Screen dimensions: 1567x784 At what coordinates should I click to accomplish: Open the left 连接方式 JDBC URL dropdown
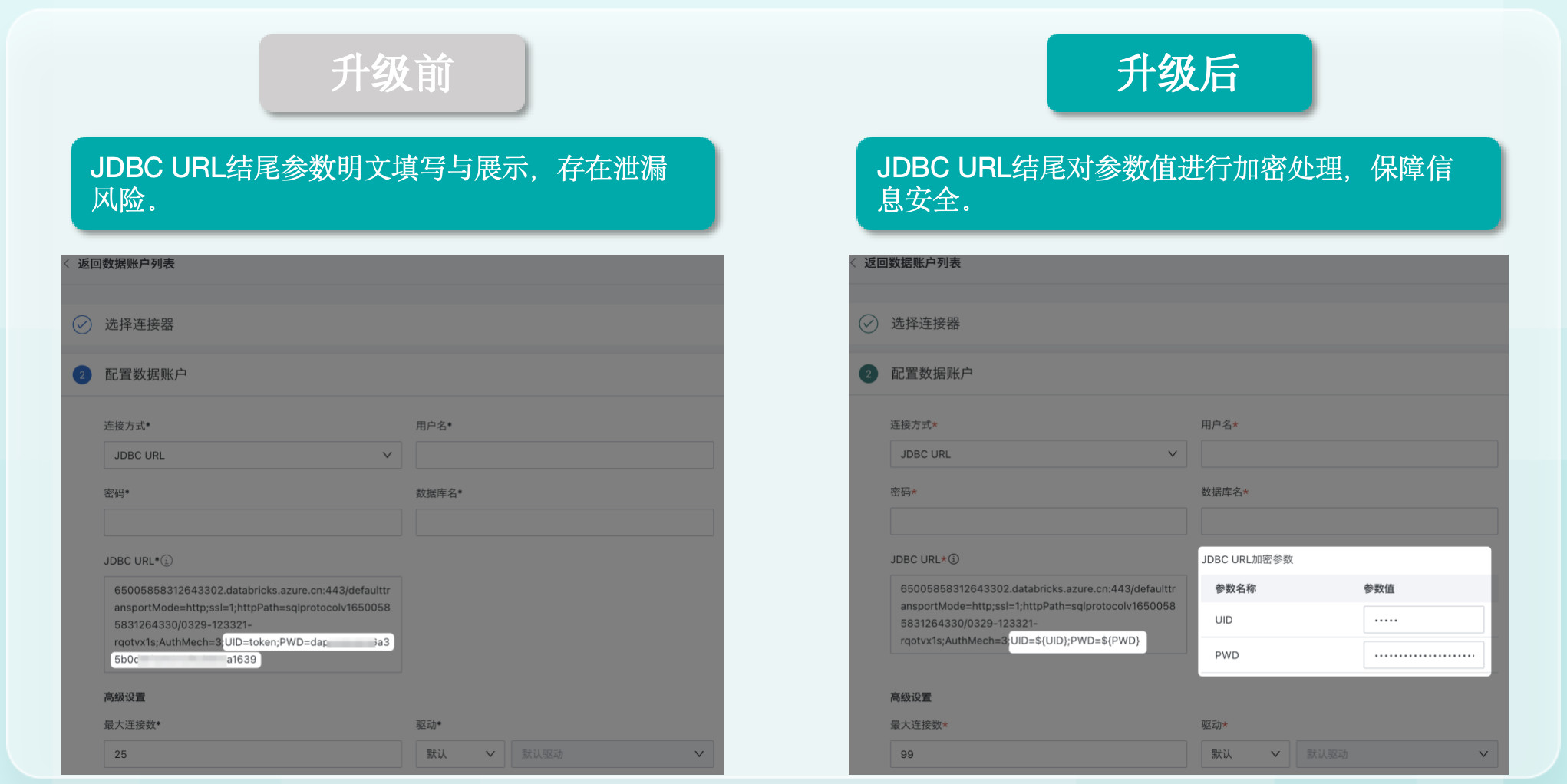[x=252, y=455]
